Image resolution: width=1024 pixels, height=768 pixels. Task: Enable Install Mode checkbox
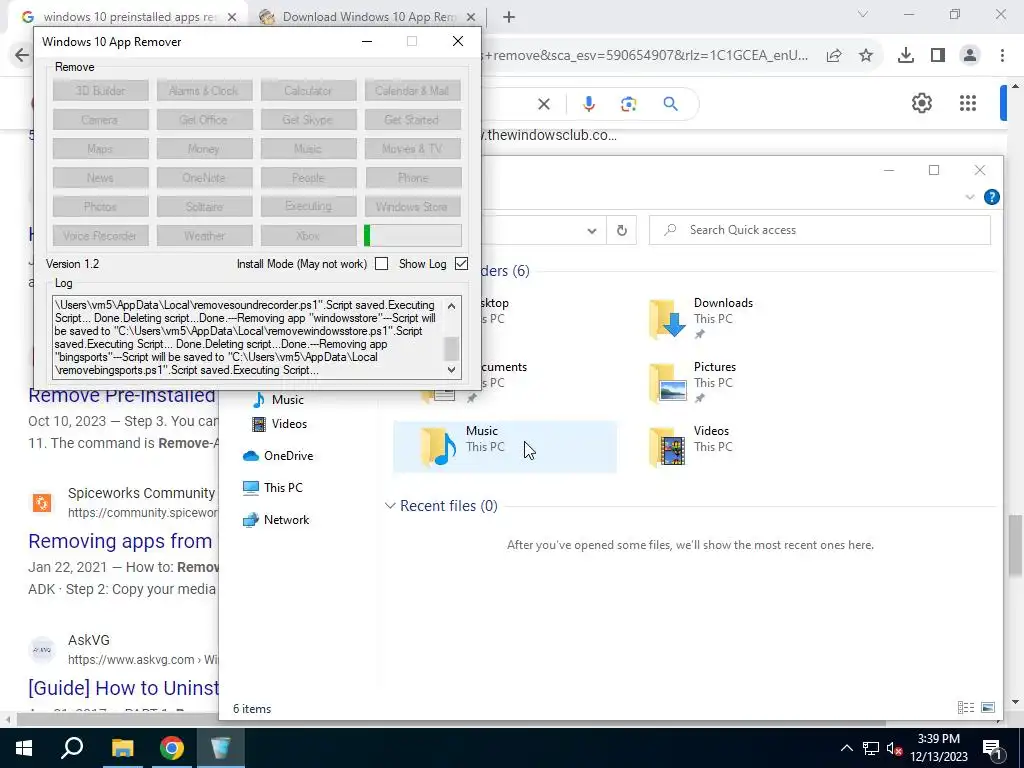pyautogui.click(x=381, y=264)
